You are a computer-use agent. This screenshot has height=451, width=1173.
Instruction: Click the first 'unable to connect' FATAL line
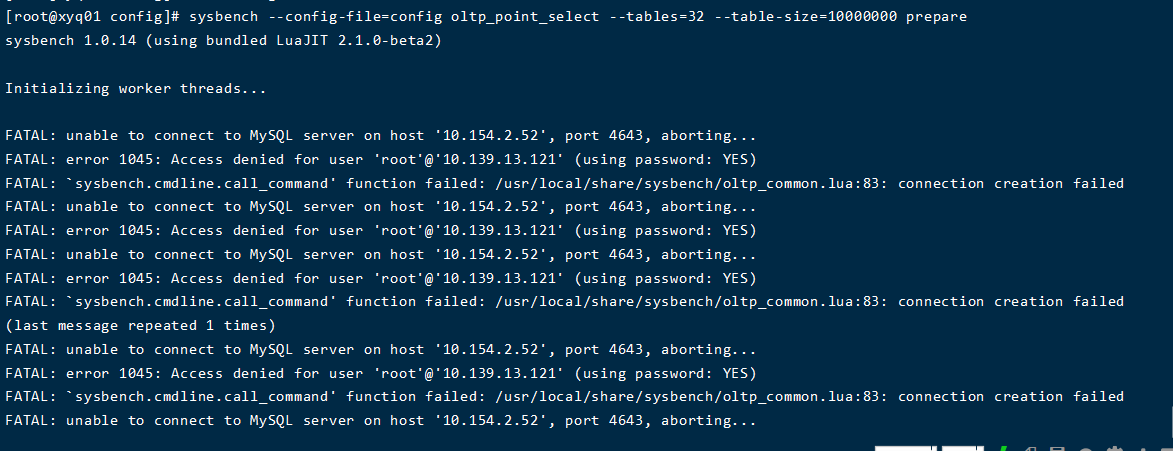[x=380, y=135]
